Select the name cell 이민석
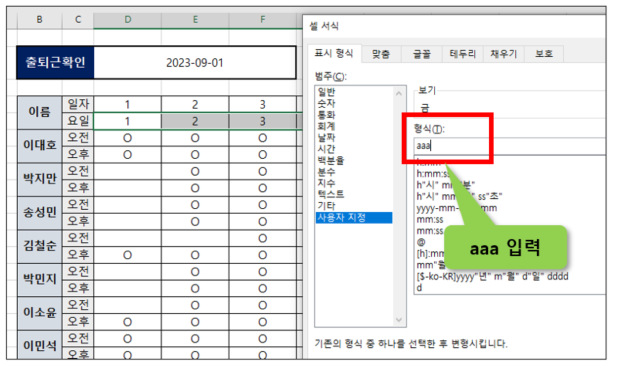This screenshot has height=372, width=617. click(39, 345)
